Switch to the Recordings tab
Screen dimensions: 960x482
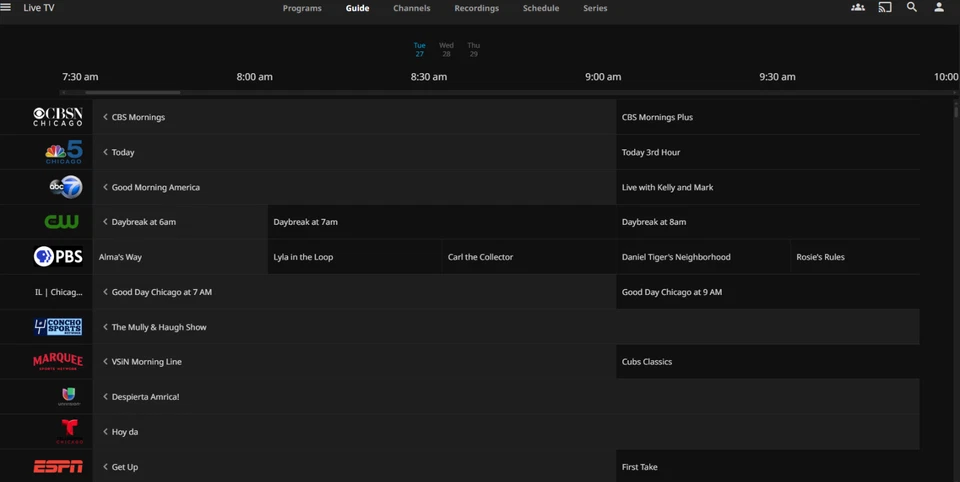click(x=476, y=8)
